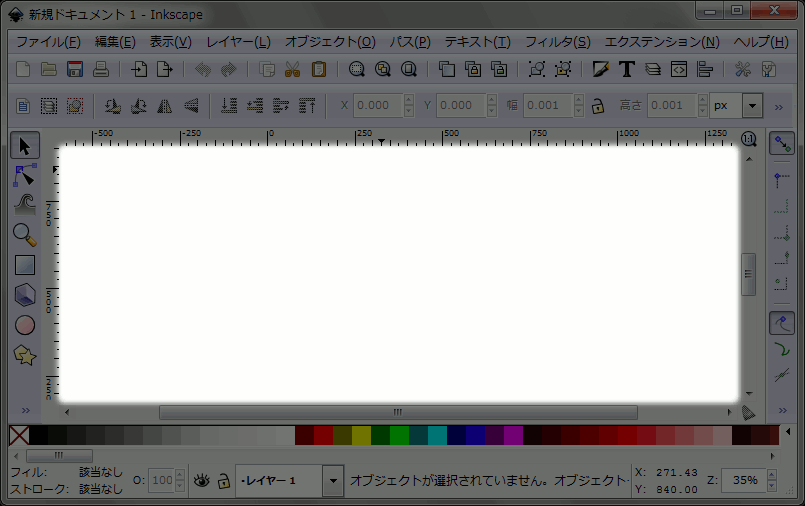Pick the yellow palette swatch
The height and width of the screenshot is (506, 805).
(361, 435)
